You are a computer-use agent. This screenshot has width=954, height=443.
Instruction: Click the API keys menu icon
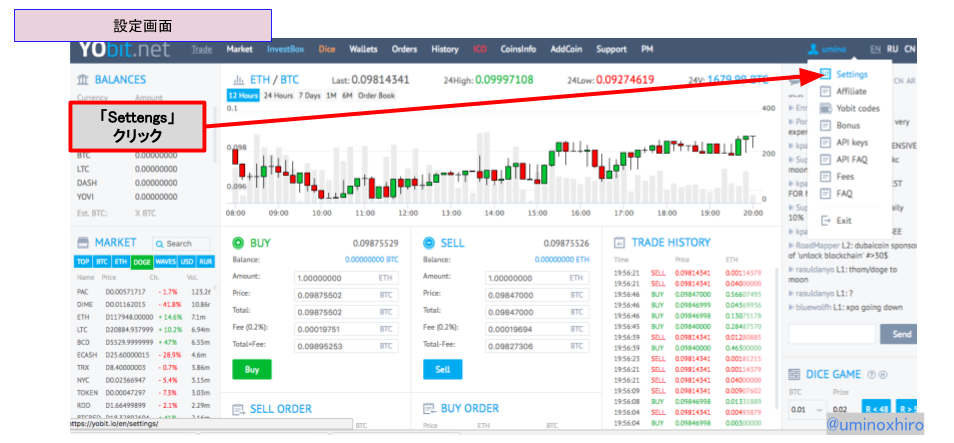click(x=825, y=142)
